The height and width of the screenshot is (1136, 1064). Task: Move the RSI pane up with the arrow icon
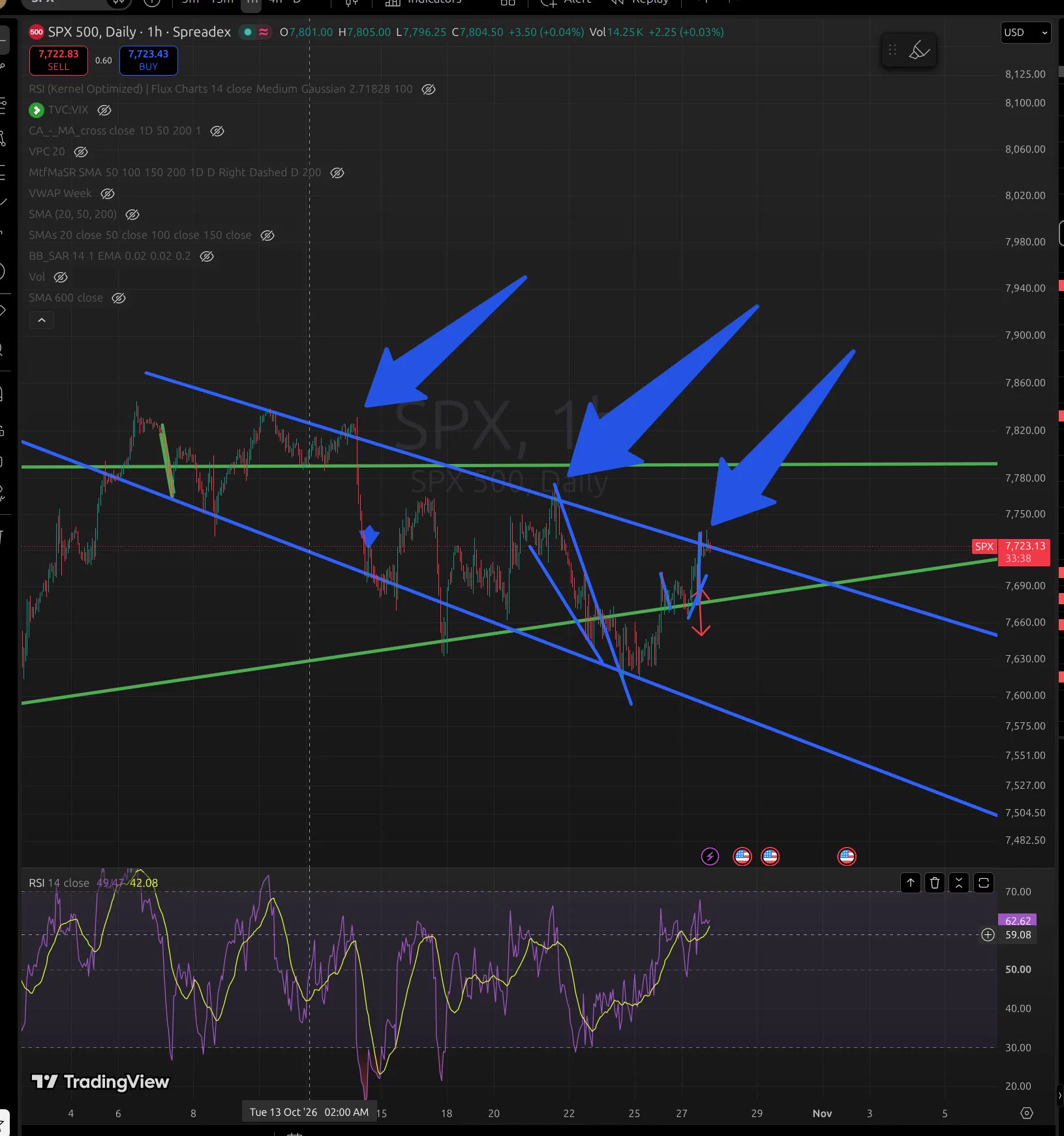click(x=911, y=883)
